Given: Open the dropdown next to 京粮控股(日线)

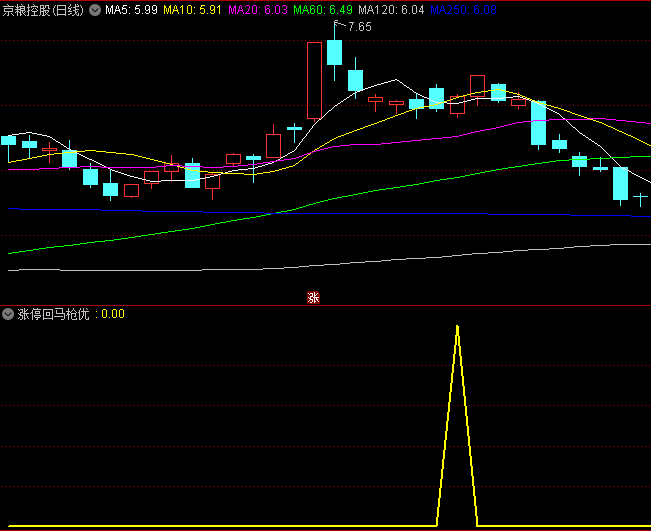Looking at the screenshot, I should 95,10.
